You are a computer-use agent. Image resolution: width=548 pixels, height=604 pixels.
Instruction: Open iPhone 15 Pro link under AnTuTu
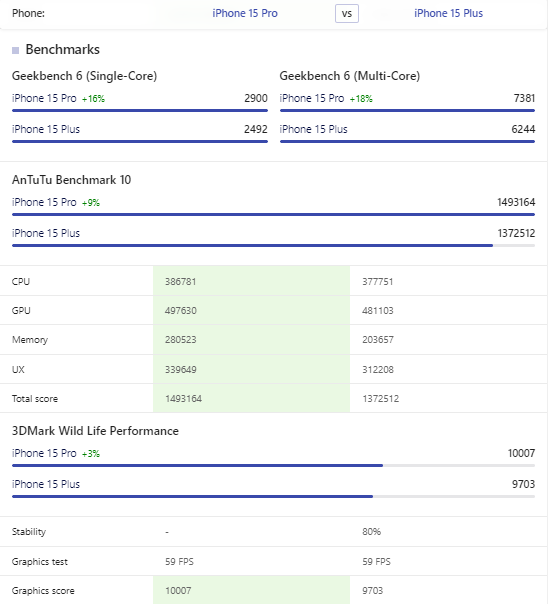point(44,202)
